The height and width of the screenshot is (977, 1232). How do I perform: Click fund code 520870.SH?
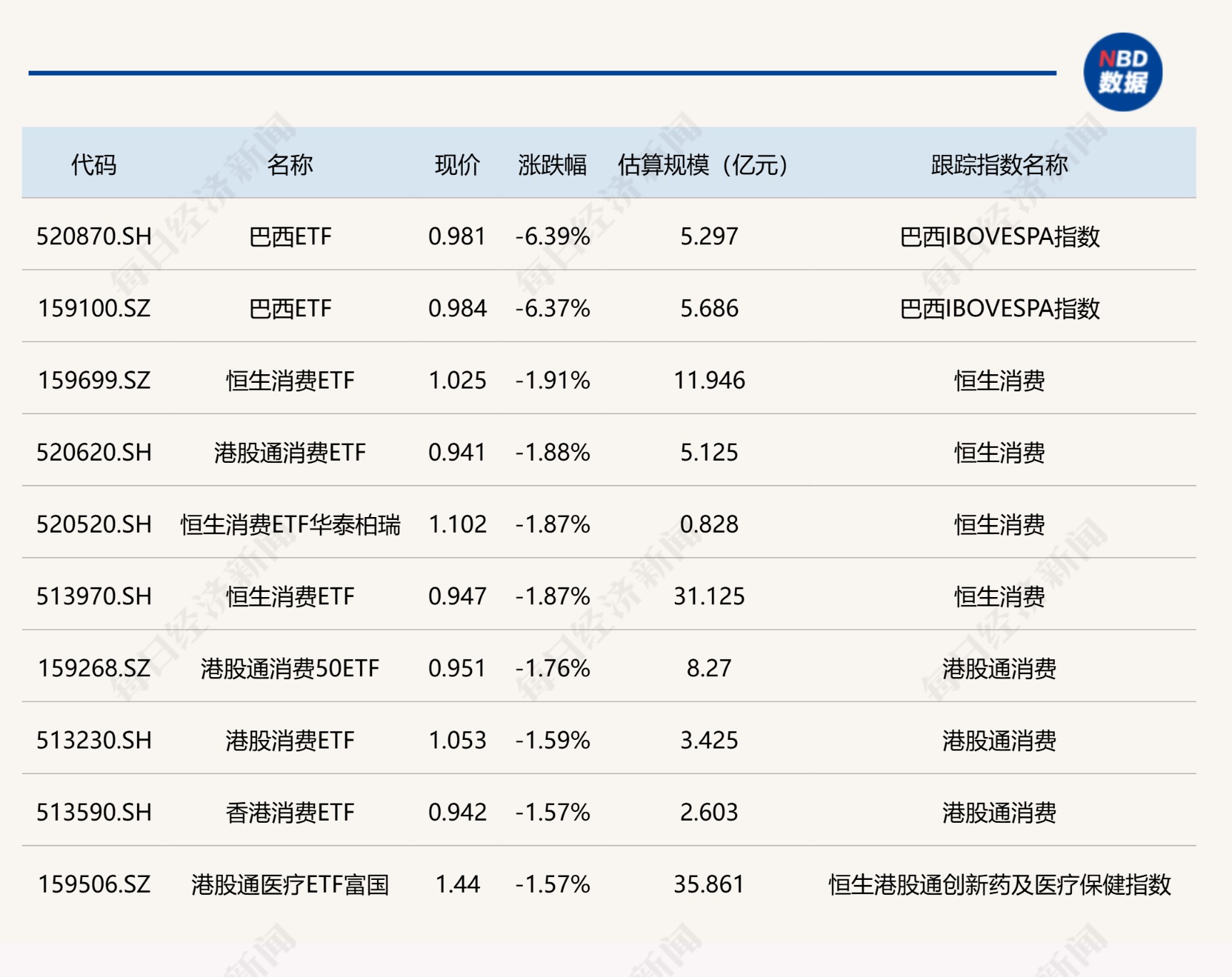click(x=94, y=236)
